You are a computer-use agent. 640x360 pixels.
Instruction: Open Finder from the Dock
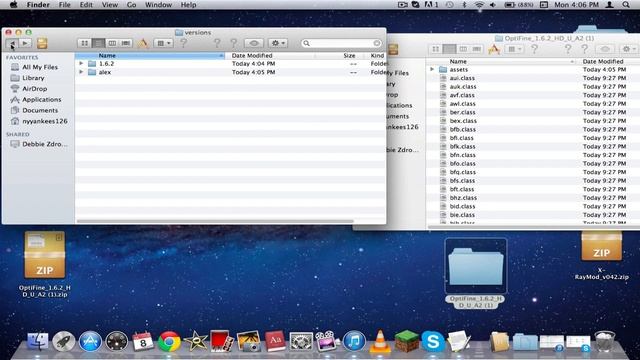coord(38,341)
